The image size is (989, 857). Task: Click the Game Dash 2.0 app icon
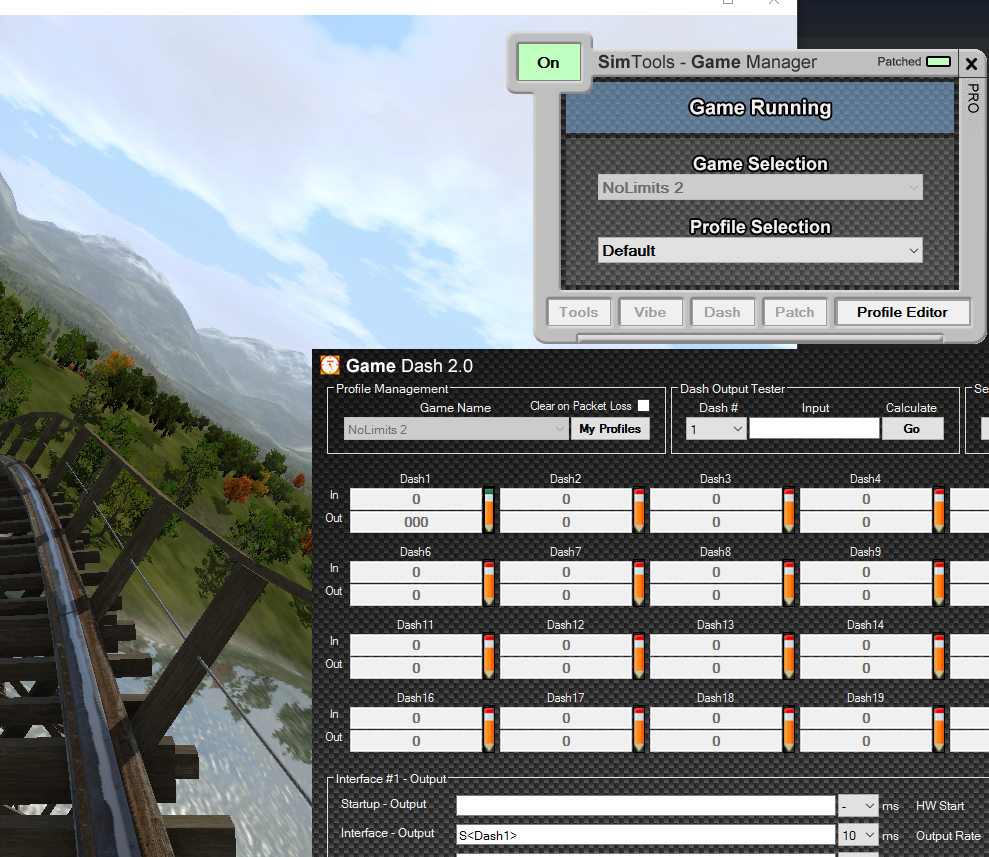point(330,365)
